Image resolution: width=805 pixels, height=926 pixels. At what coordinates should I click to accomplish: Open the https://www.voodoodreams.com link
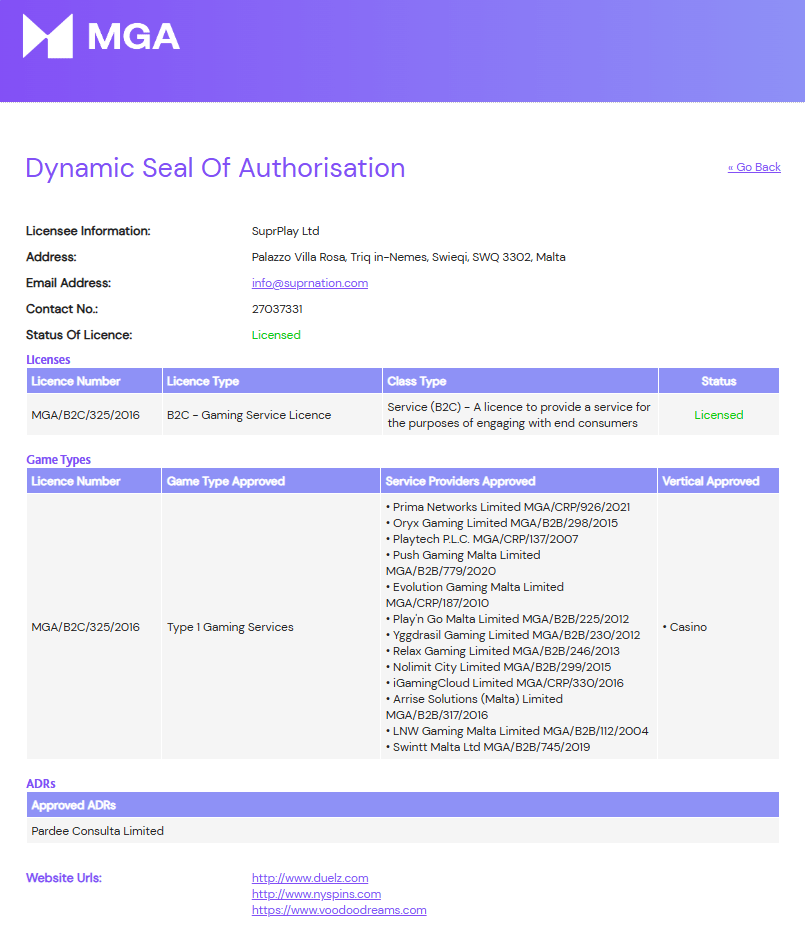[x=339, y=910]
